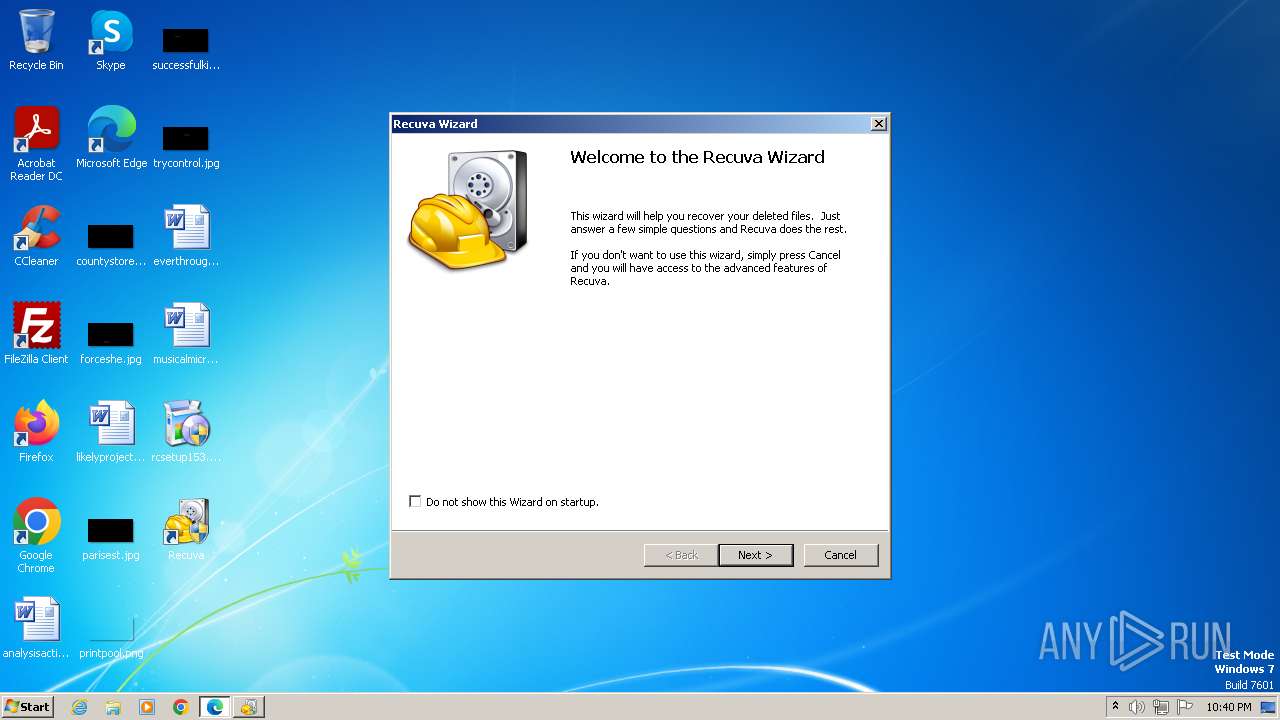Switch to the Edge taskbar button
Viewport: 1280px width, 720px height.
coord(215,707)
